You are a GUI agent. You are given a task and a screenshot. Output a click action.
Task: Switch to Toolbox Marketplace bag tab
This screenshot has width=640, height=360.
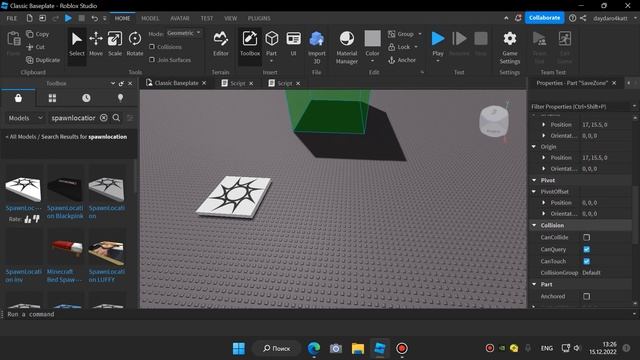(x=18, y=98)
